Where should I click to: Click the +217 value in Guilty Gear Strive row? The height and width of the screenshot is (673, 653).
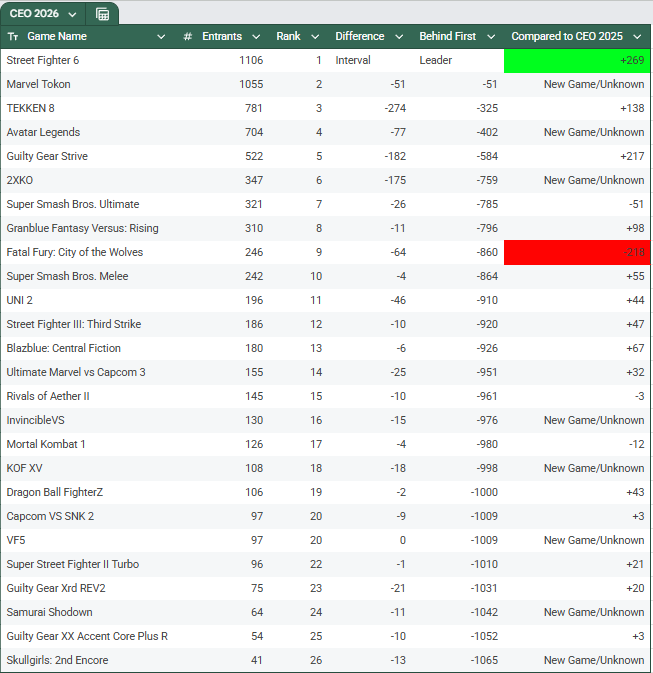(632, 156)
